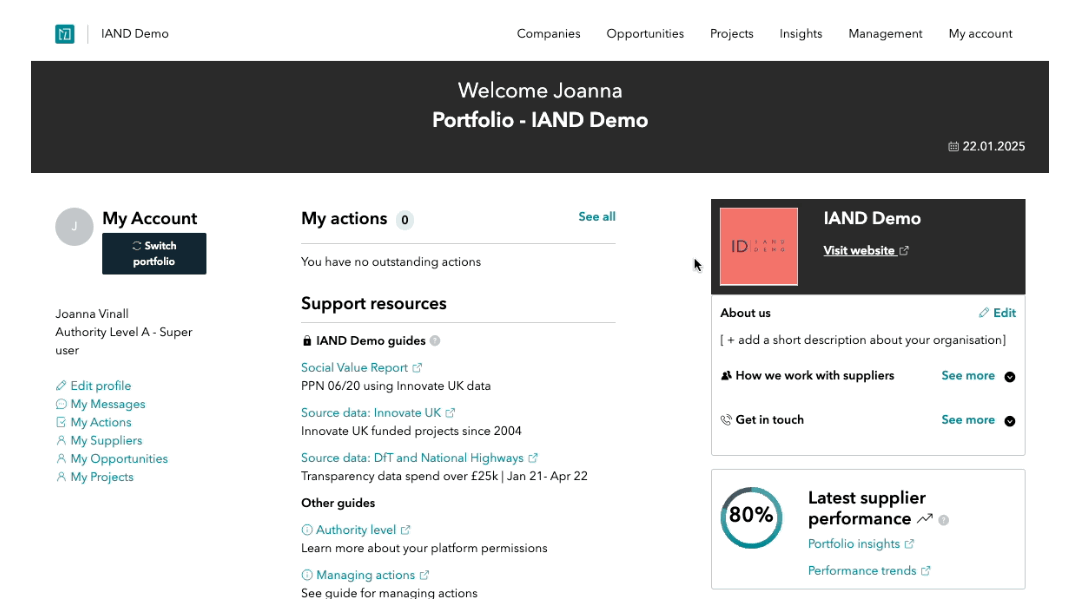
Task: Click the IAND Demo company logo thumbnail
Action: pos(759,246)
